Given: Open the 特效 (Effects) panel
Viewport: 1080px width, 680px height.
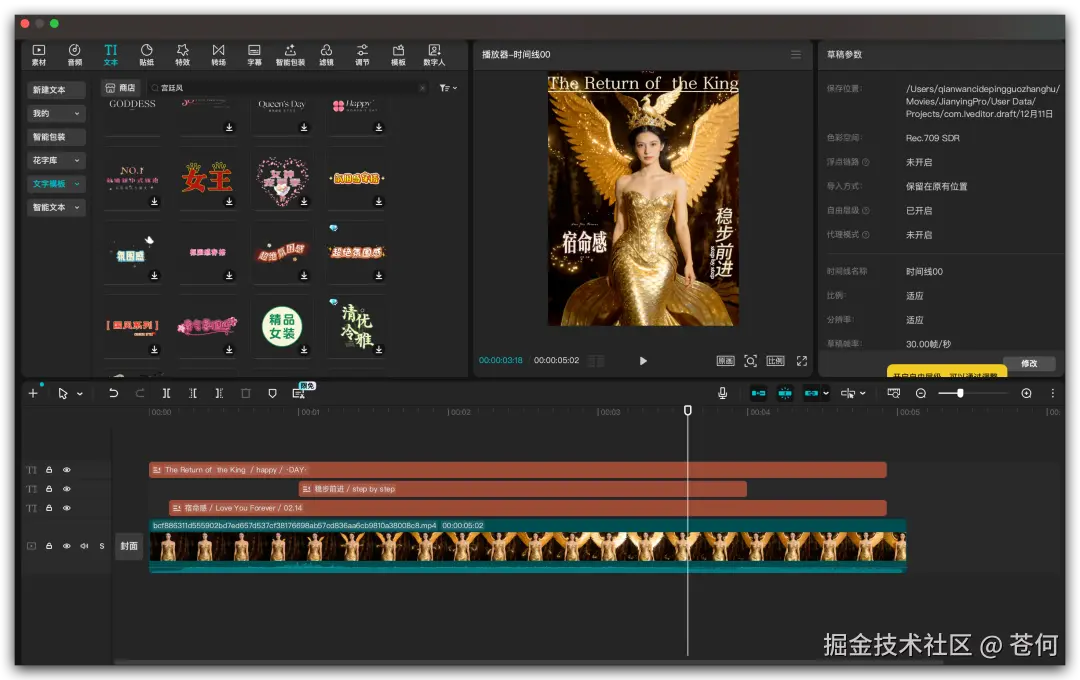Looking at the screenshot, I should coord(182,54).
